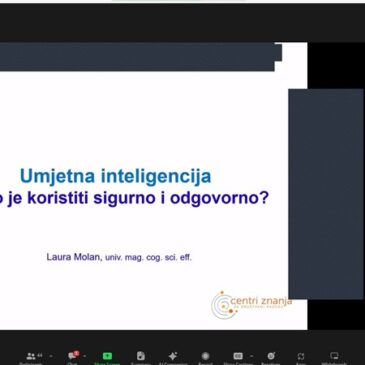Expand the caret next to Participants
Viewport: 365px width, 365px height.
pos(51,356)
